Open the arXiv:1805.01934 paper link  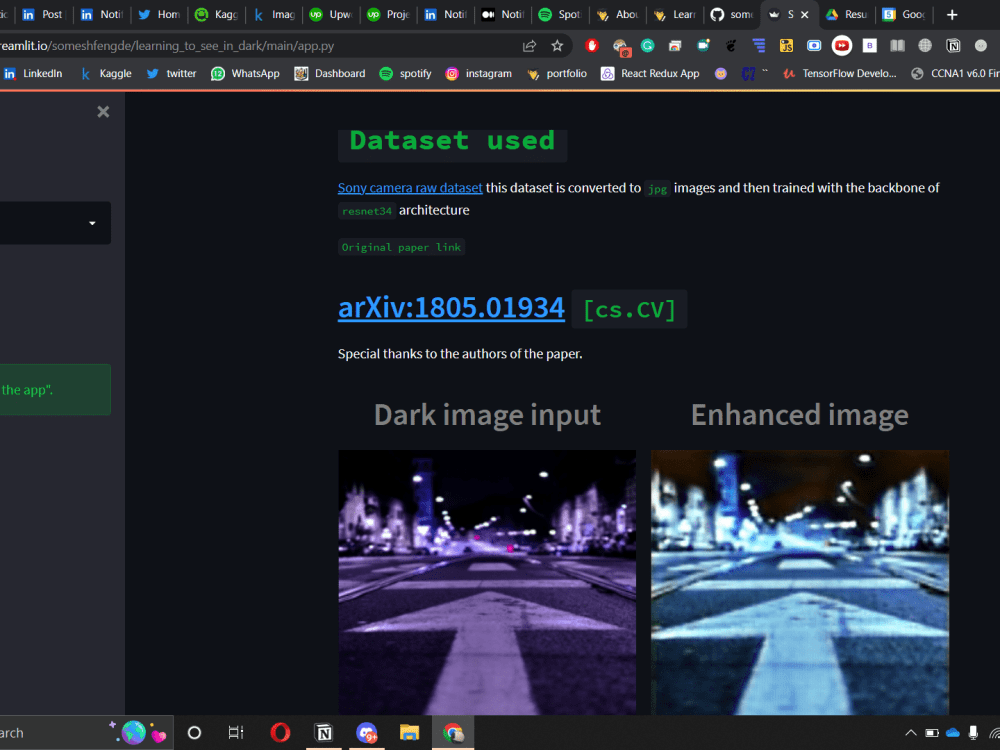[451, 308]
